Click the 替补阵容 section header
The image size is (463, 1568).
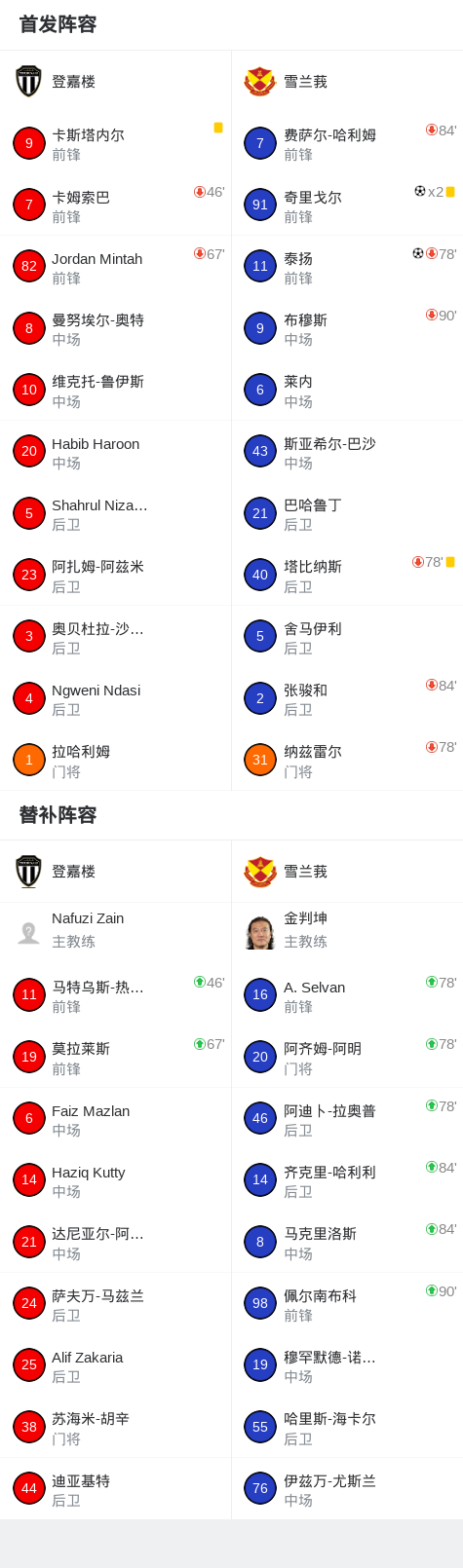(x=58, y=815)
